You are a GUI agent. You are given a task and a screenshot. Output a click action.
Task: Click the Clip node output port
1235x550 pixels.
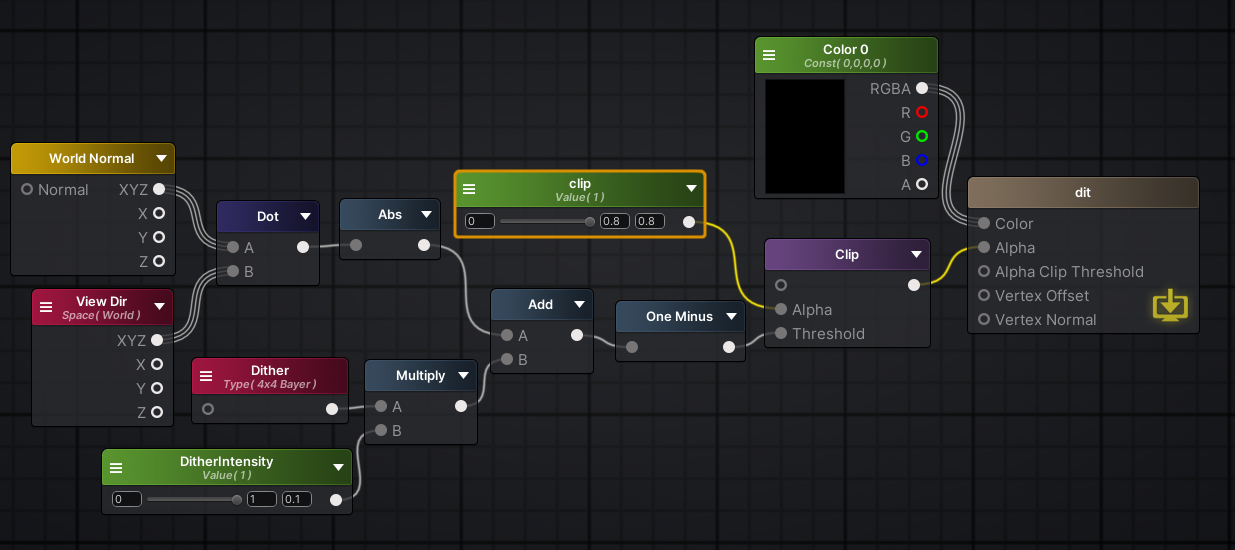click(x=914, y=286)
